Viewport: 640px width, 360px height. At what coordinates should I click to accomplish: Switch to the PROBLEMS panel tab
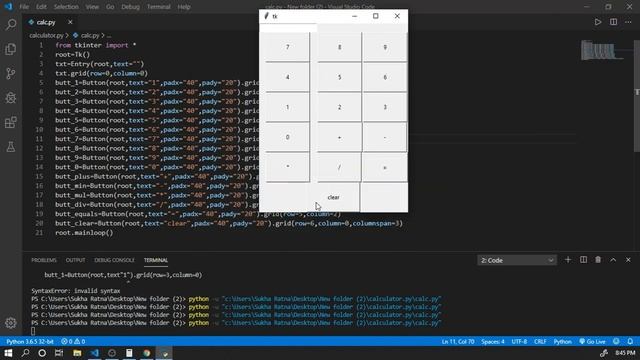(44, 260)
